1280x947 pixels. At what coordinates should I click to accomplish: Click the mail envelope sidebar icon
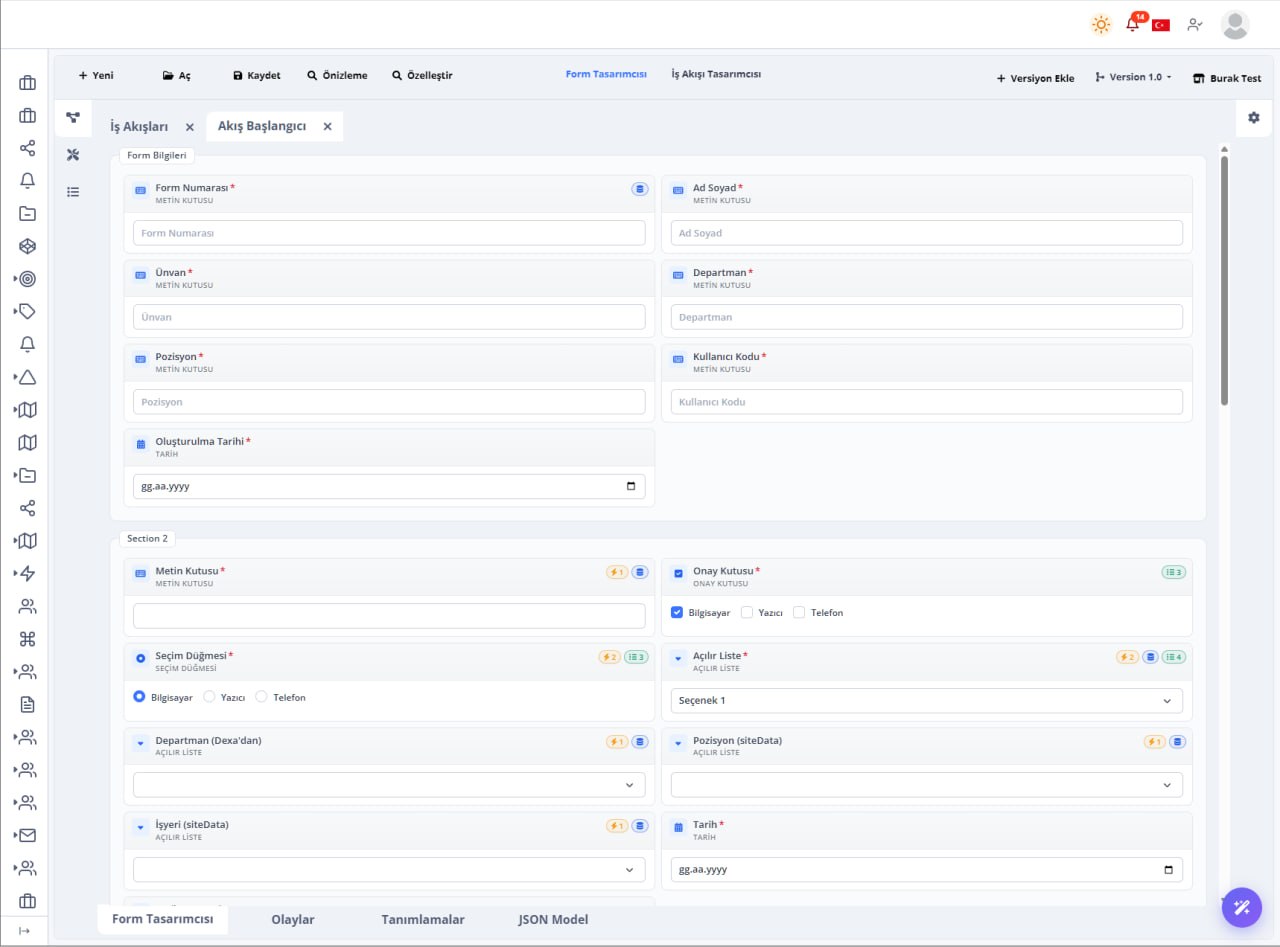pos(28,835)
